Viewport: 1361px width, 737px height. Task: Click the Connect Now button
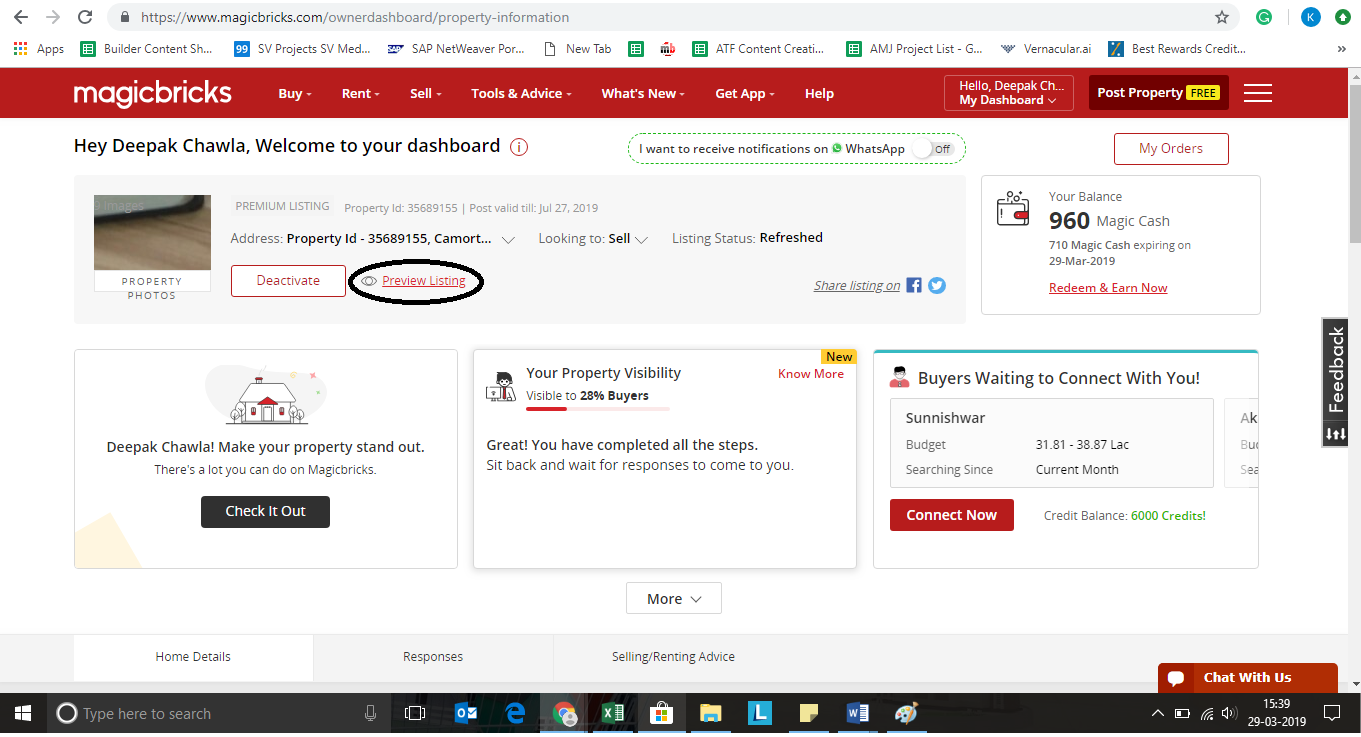[x=951, y=515]
